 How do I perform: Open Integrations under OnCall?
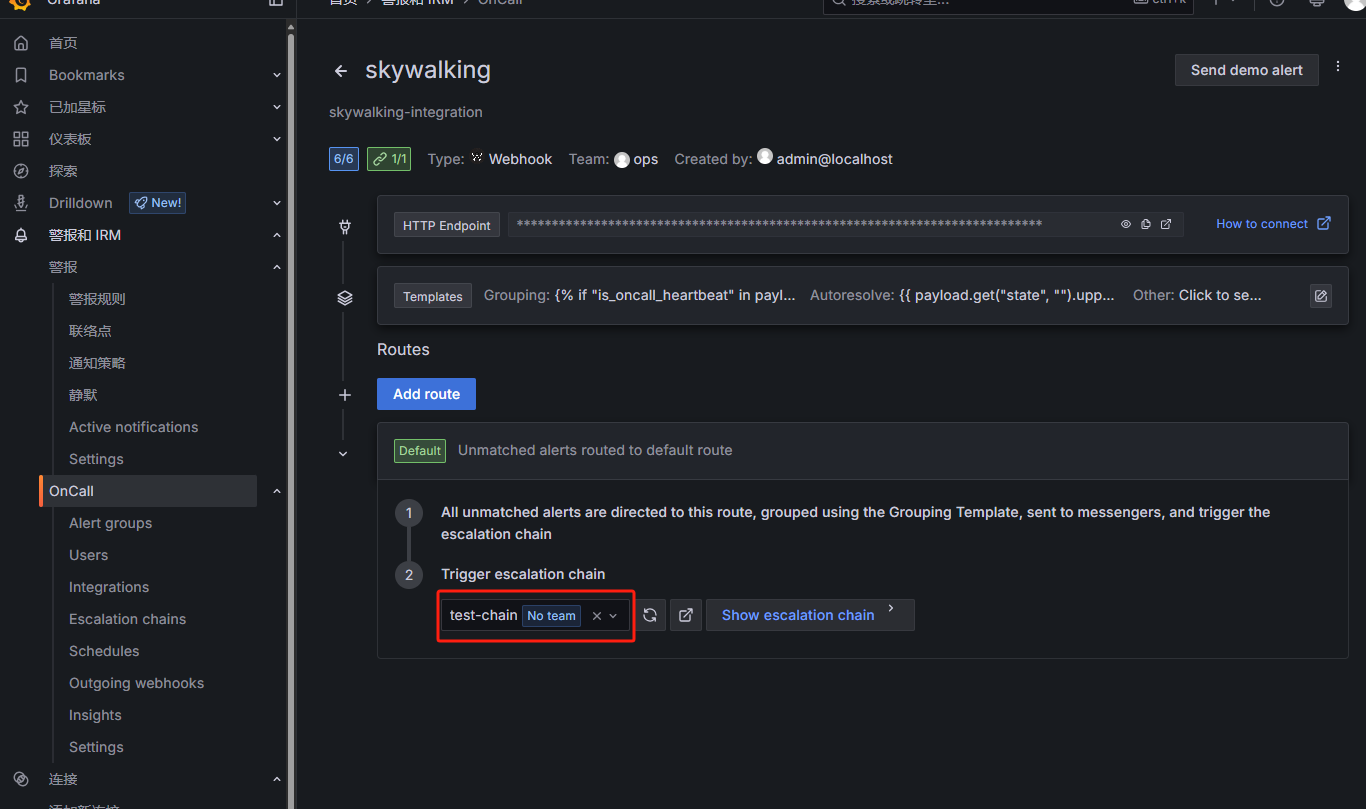(109, 587)
